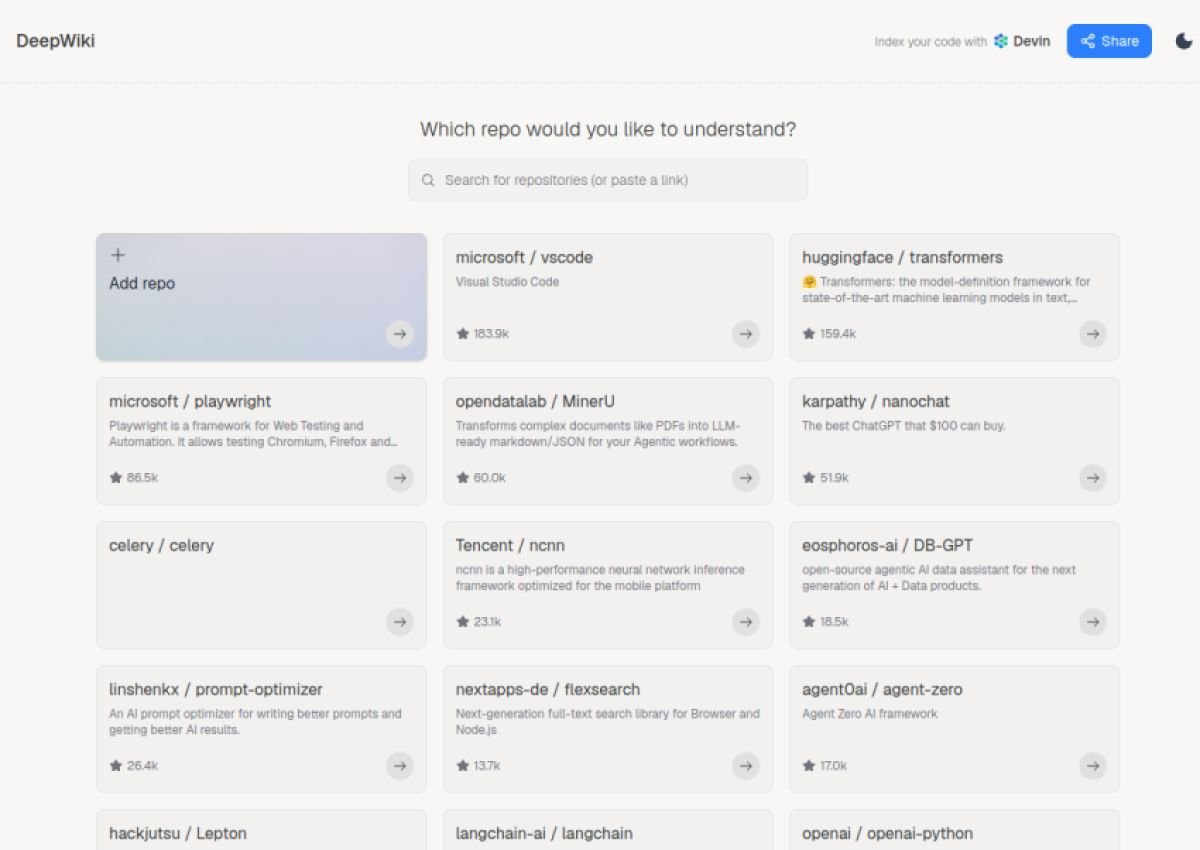1200x850 pixels.
Task: Open eosphoros-ai / DB-GPT repo title
Action: pyautogui.click(x=887, y=545)
